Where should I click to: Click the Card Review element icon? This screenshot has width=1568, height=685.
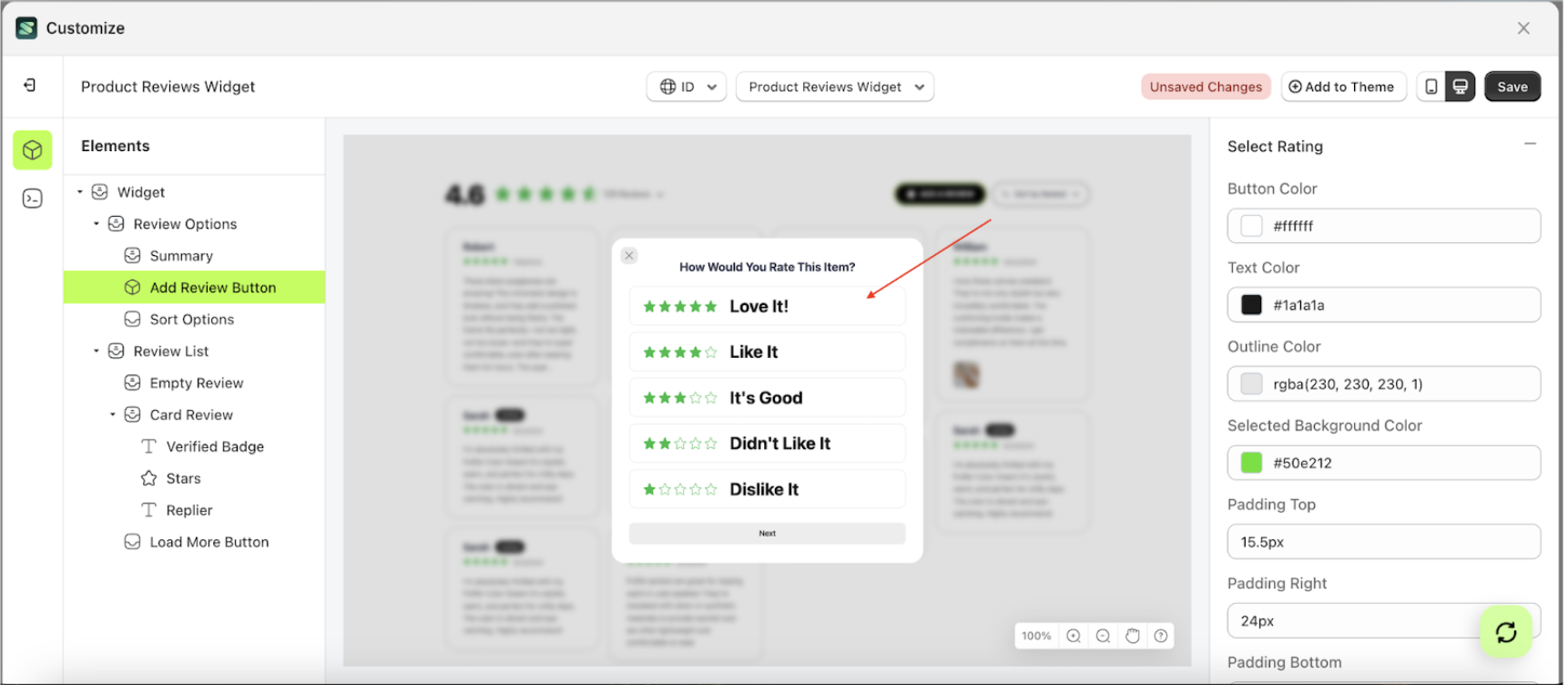pos(133,415)
